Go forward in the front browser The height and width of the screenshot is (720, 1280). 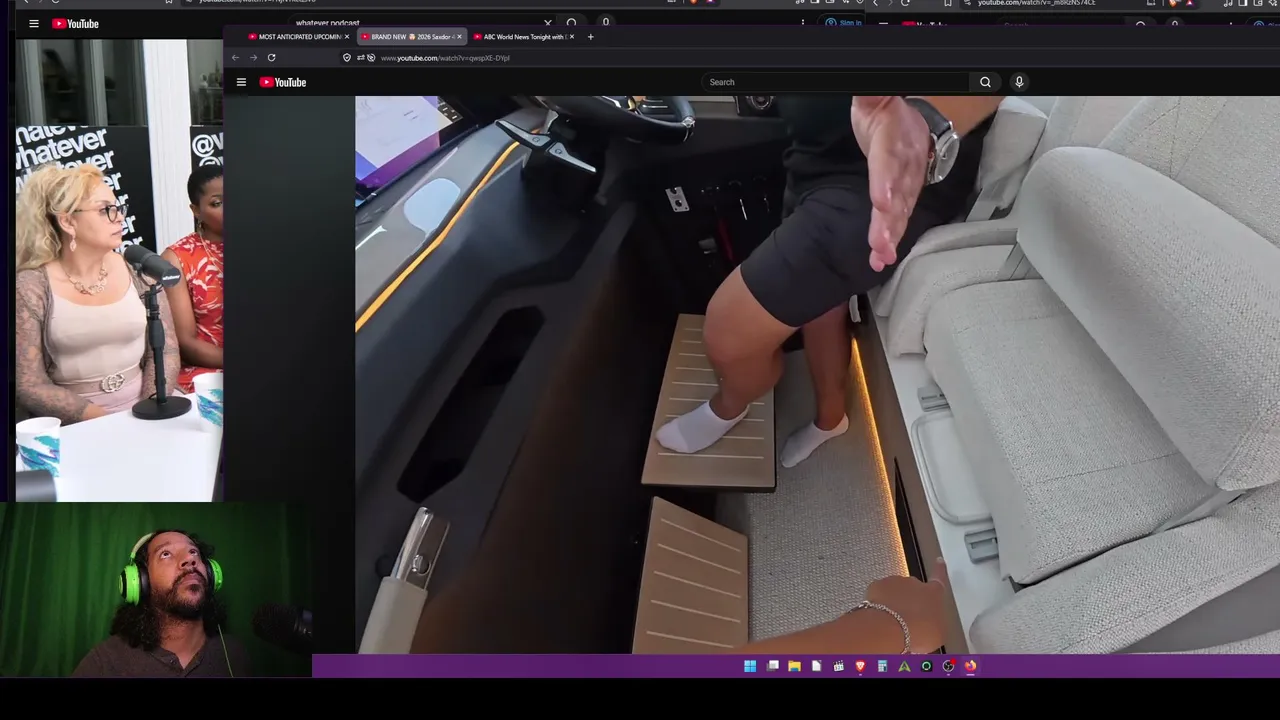pyautogui.click(x=253, y=58)
